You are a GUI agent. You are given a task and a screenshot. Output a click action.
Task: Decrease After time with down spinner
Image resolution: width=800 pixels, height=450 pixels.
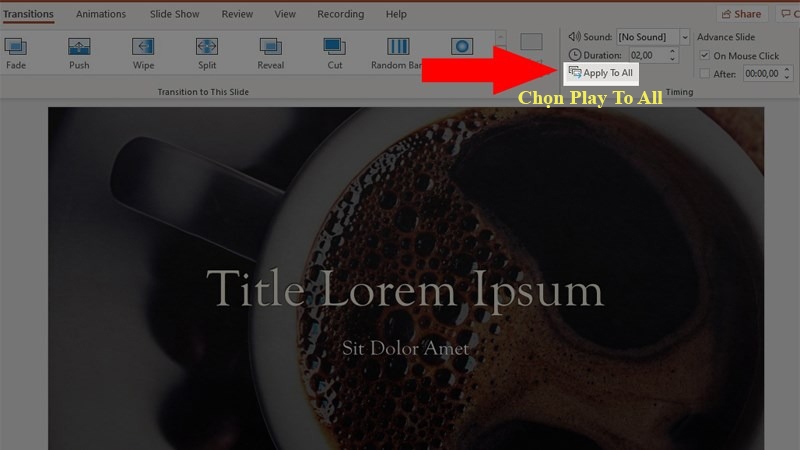click(787, 77)
